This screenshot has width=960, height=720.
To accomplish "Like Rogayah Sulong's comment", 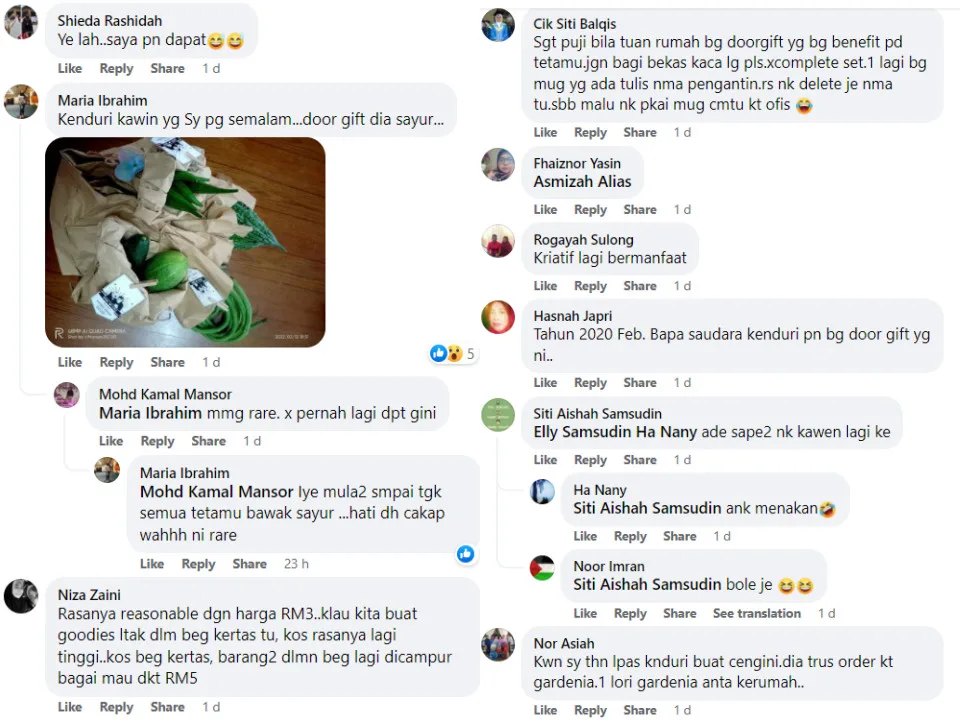I will click(545, 286).
